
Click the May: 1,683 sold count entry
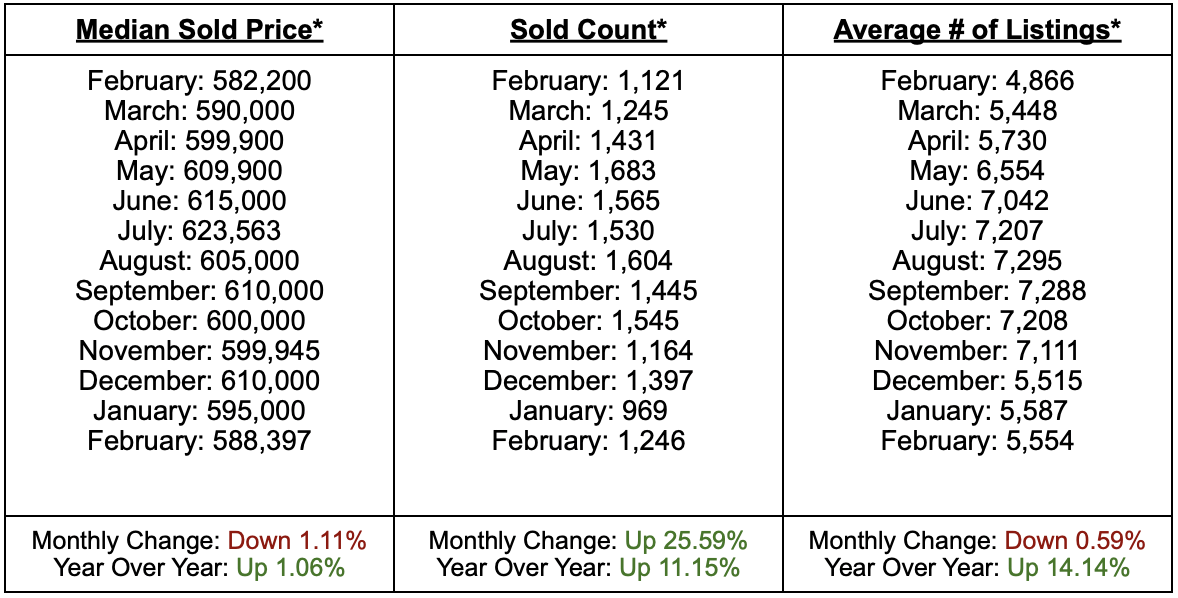(x=588, y=171)
